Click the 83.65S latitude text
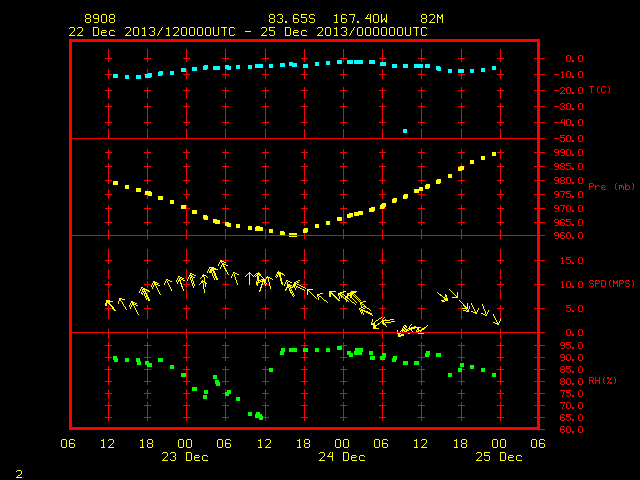The image size is (640, 480). pos(292,19)
